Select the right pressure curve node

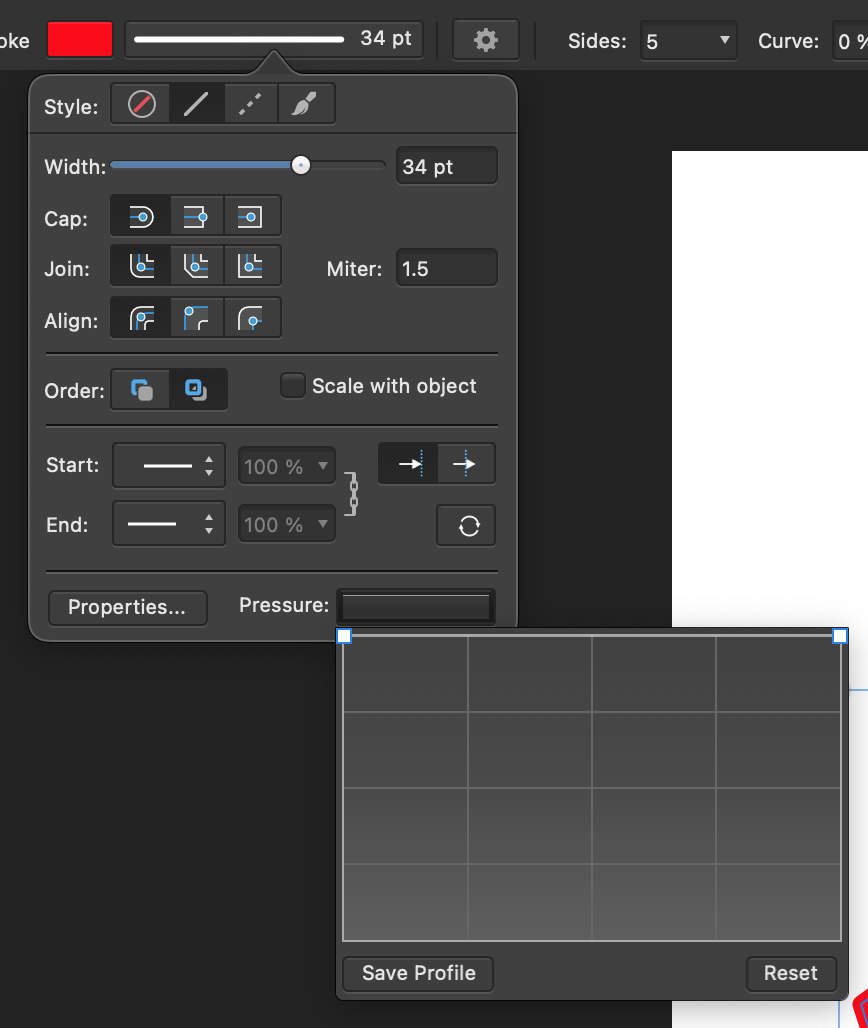point(840,636)
